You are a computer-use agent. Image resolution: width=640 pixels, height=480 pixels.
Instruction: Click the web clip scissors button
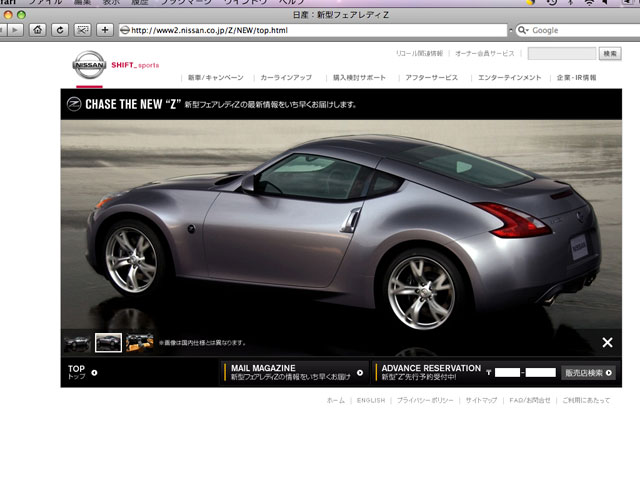click(x=82, y=30)
